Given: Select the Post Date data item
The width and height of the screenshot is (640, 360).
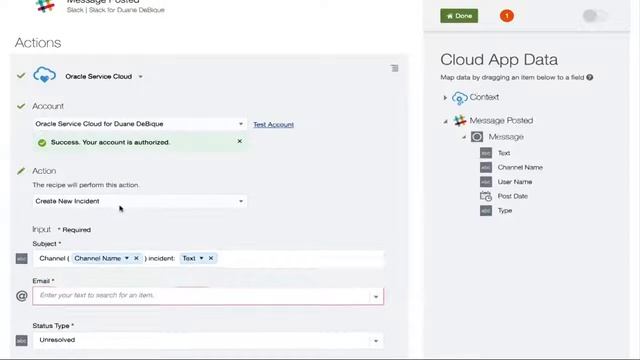Looking at the screenshot, I should [x=513, y=196].
